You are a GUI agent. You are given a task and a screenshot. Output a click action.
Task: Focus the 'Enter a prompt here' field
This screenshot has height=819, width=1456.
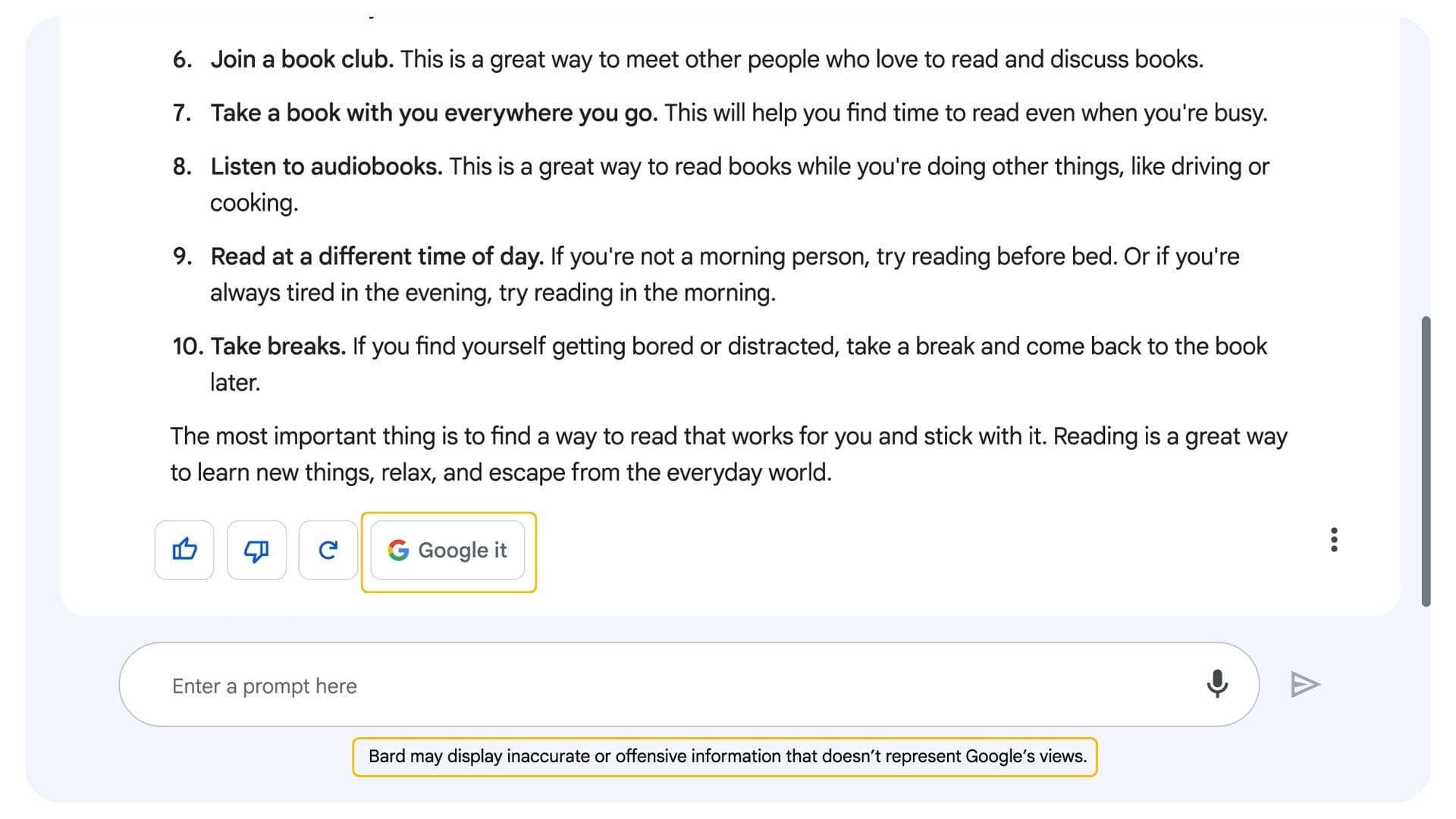click(667, 686)
